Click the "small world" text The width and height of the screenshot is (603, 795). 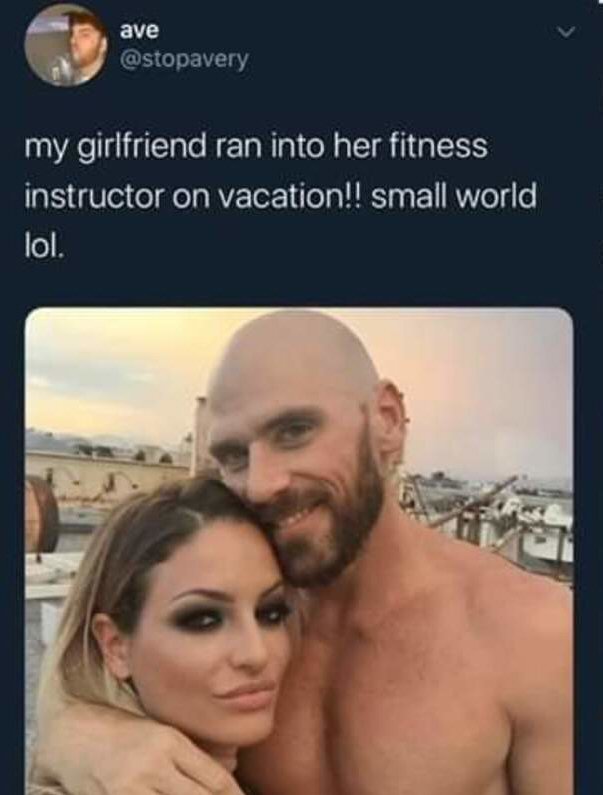click(454, 196)
